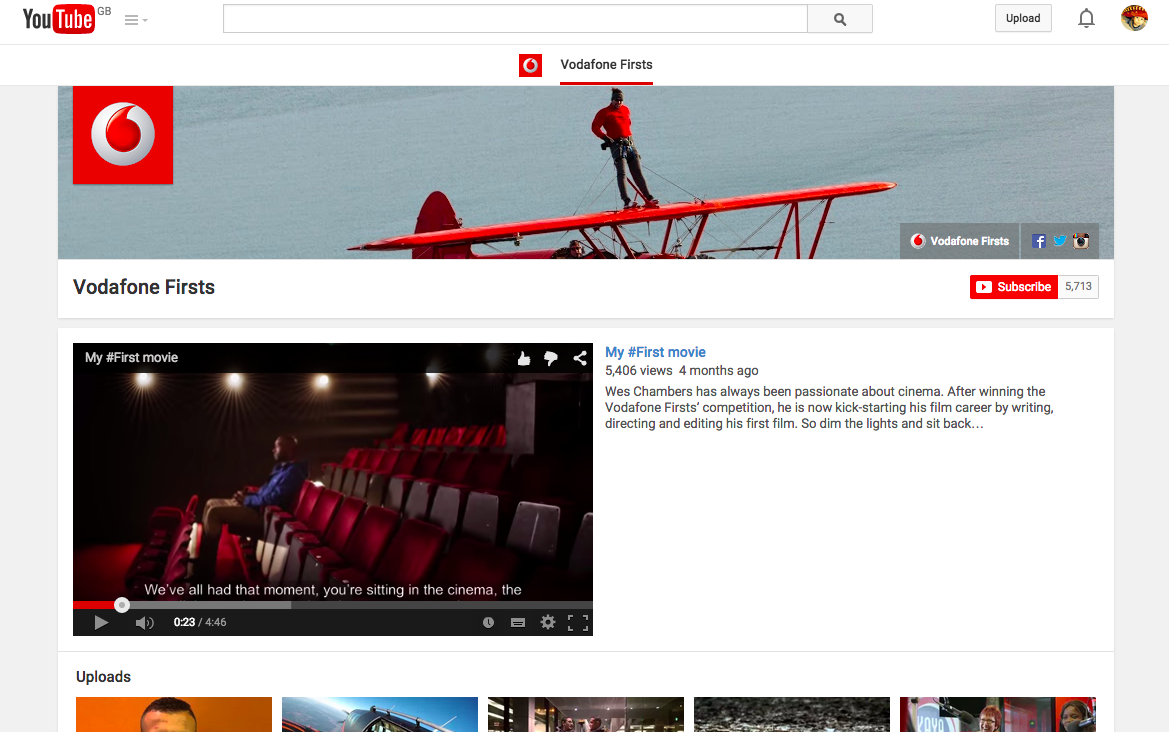Screen dimensions: 1169x732
Task: Click the Uploads section heading
Action: pyautogui.click(x=103, y=677)
